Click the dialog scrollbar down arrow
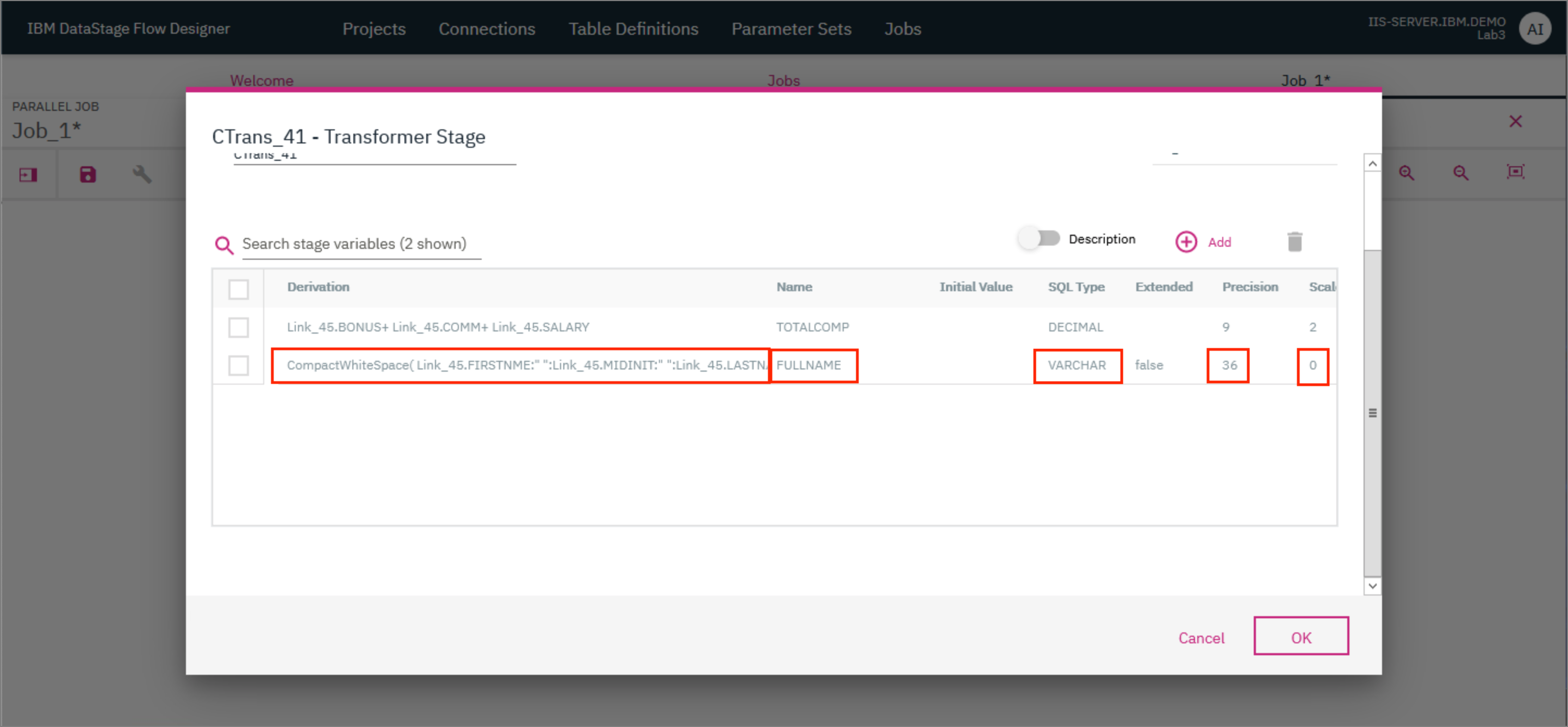Viewport: 1568px width, 727px height. coord(1372,586)
